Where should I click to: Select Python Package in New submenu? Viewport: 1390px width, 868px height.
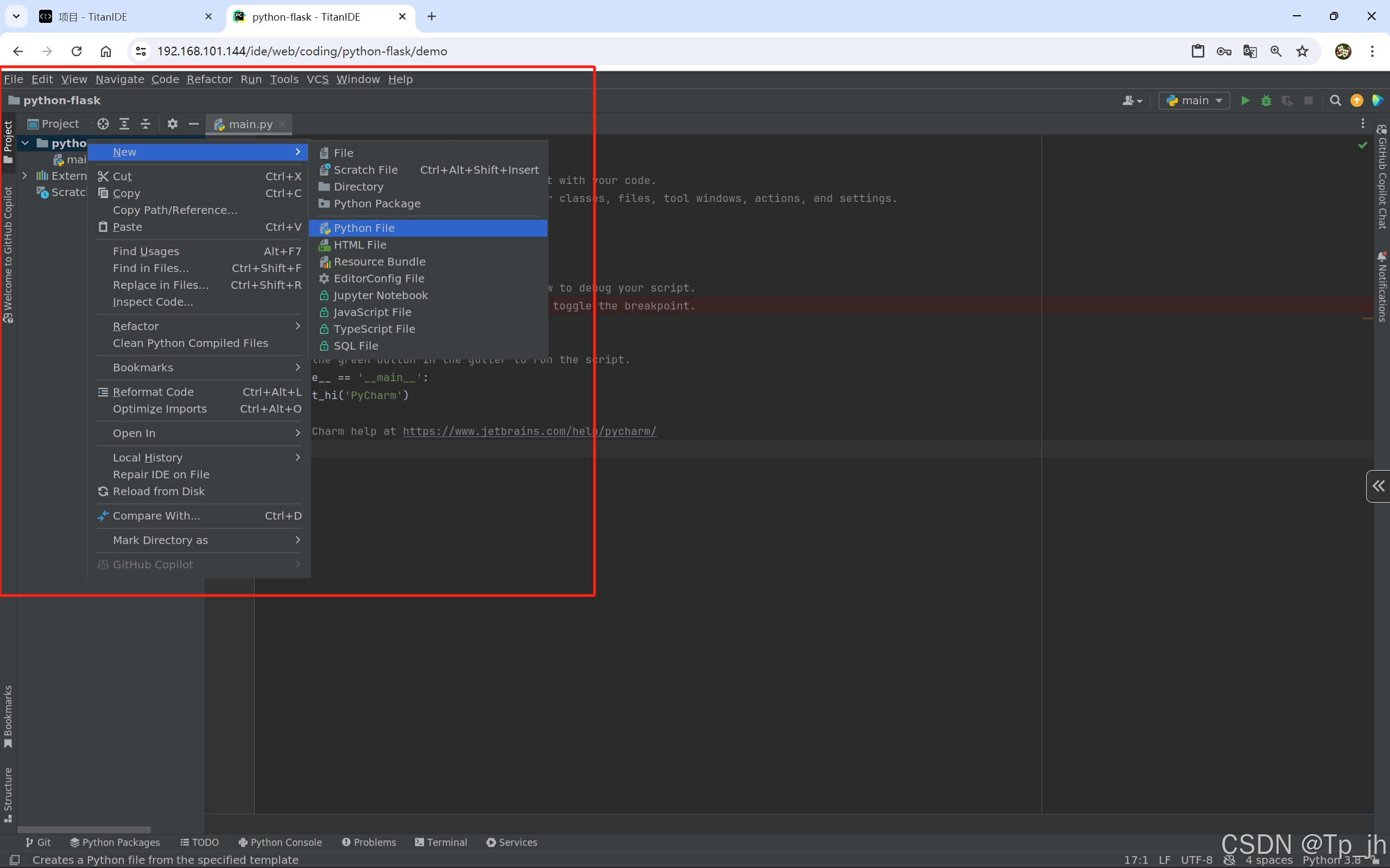[x=428, y=204]
